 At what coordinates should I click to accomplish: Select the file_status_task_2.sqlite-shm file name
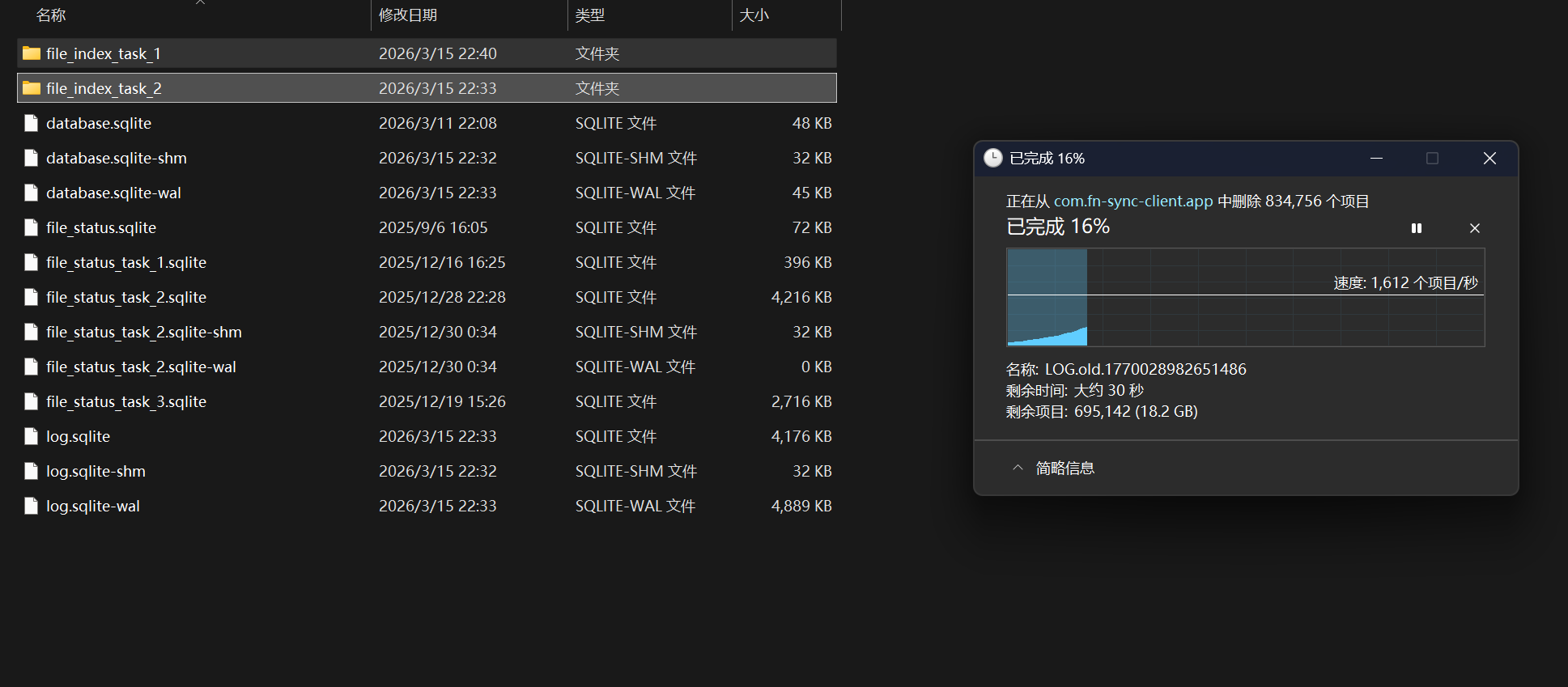(144, 332)
